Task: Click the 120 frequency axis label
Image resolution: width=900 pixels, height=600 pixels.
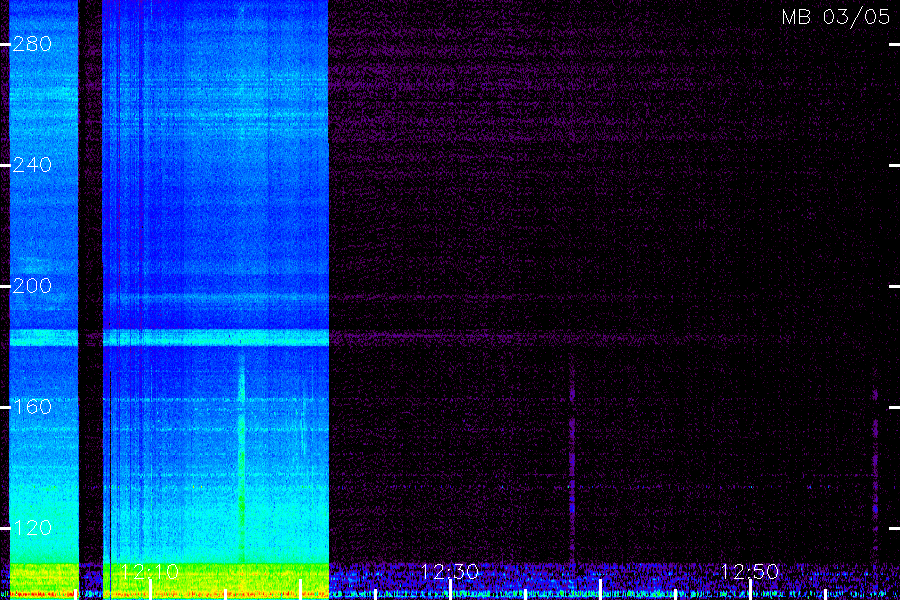Action: 32,528
